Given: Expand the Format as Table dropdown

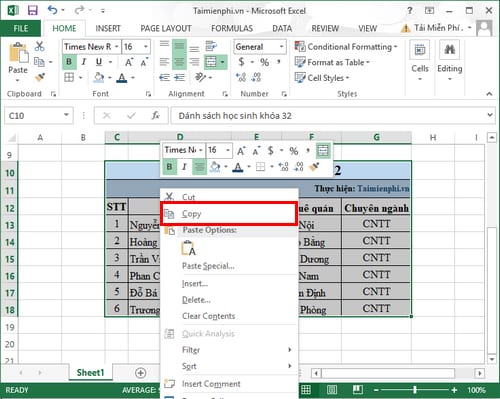Looking at the screenshot, I should [x=368, y=62].
